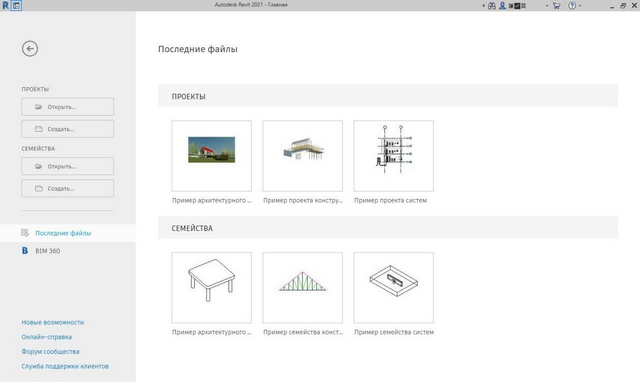This screenshot has height=382, width=640.
Task: Click the recent files icon in the sidebar
Action: (25, 233)
